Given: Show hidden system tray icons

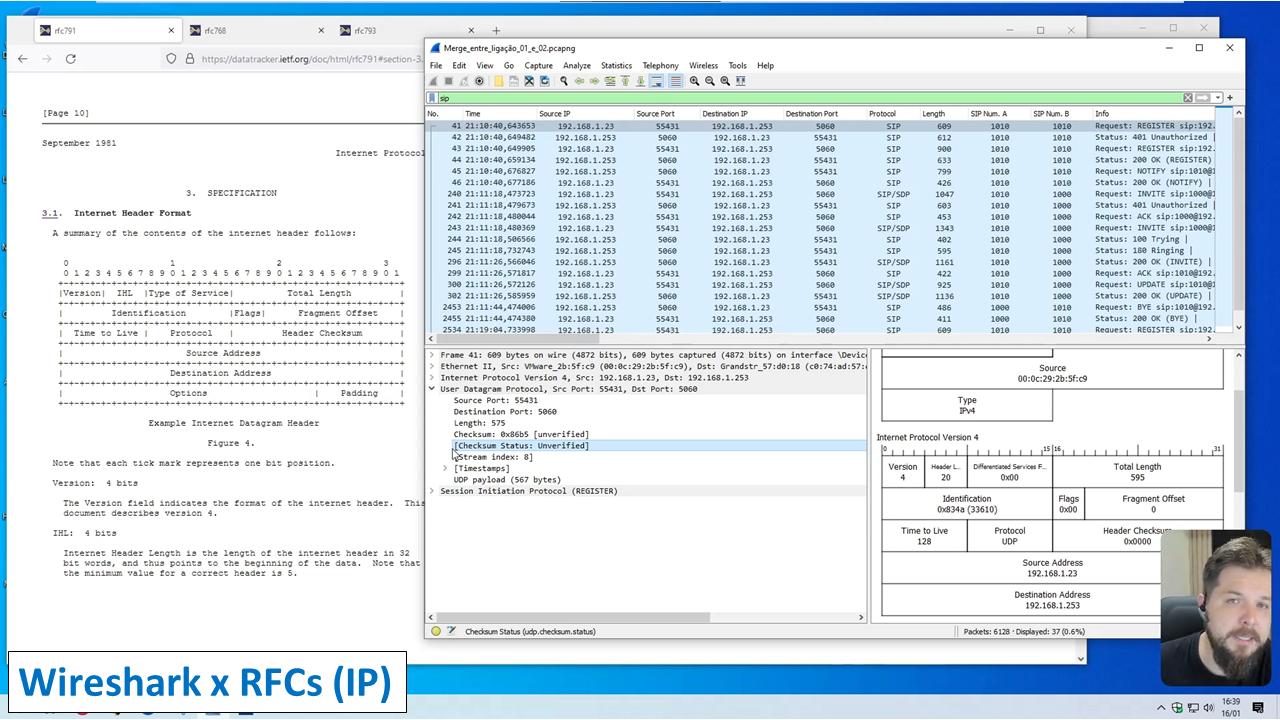Looking at the screenshot, I should pyautogui.click(x=1163, y=708).
